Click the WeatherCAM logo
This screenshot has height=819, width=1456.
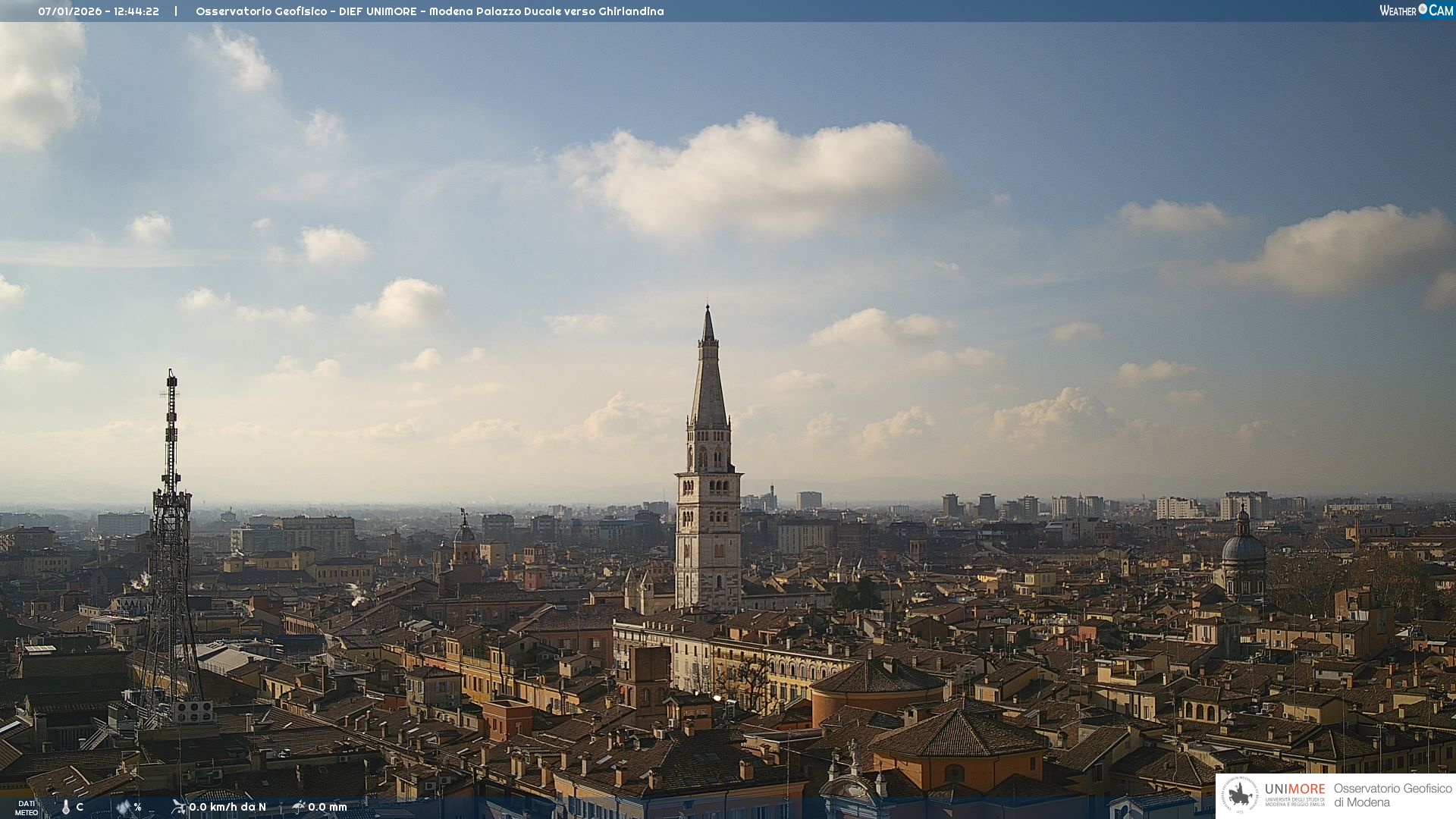[1416, 11]
